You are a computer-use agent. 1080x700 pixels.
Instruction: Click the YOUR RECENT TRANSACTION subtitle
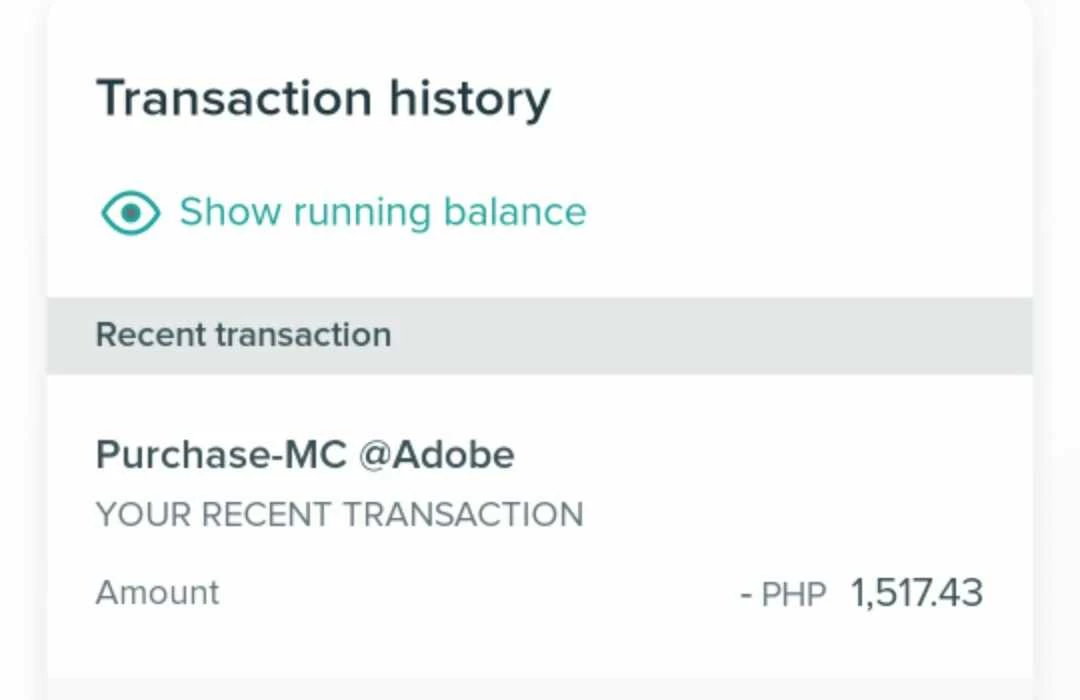(339, 515)
